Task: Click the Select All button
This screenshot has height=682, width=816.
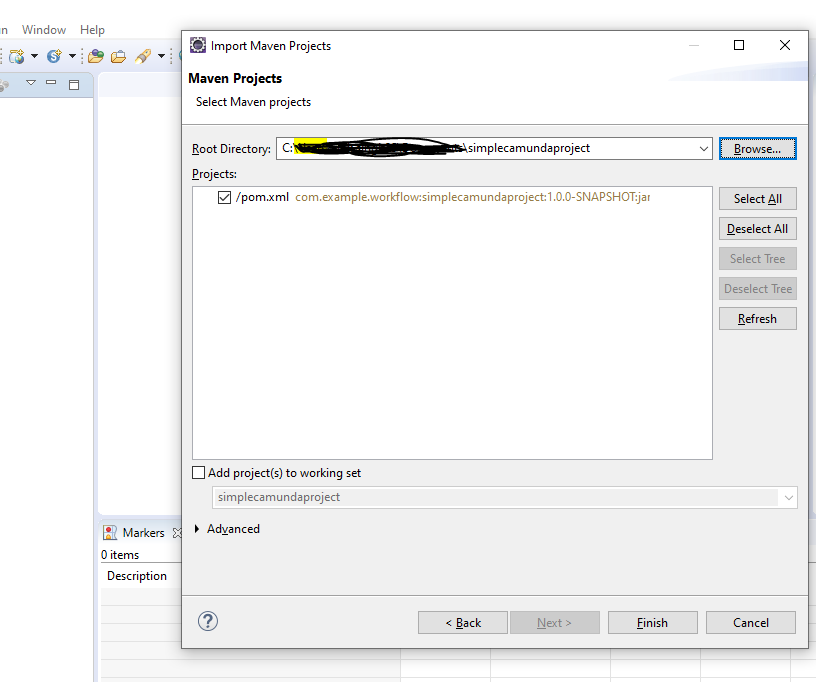Action: point(758,199)
